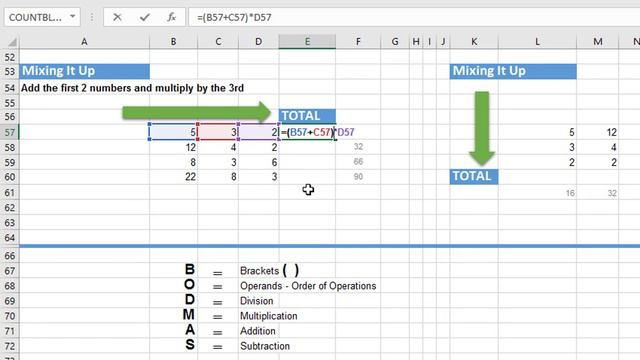Select column F header

[x=358, y=42]
